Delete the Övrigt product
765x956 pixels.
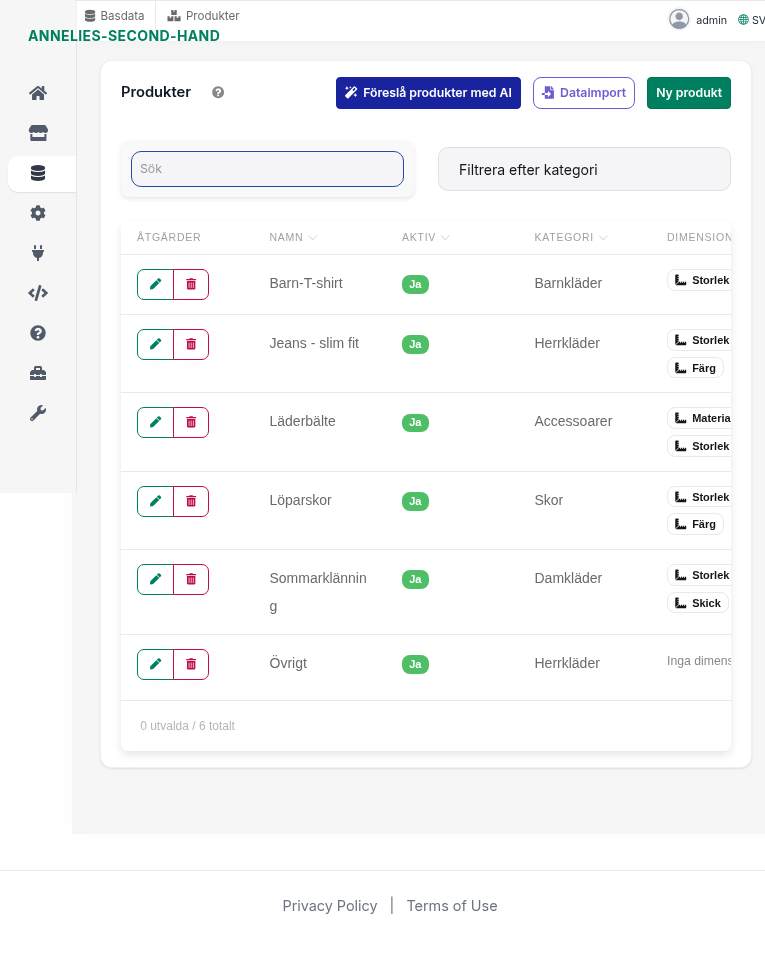[x=191, y=664]
